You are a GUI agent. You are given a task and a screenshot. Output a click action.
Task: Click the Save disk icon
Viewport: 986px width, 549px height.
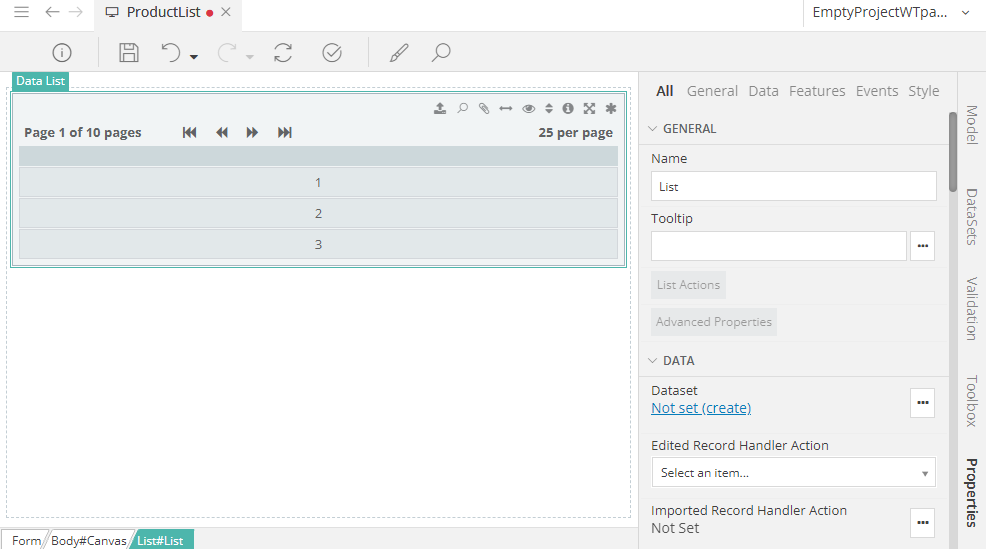coord(128,53)
